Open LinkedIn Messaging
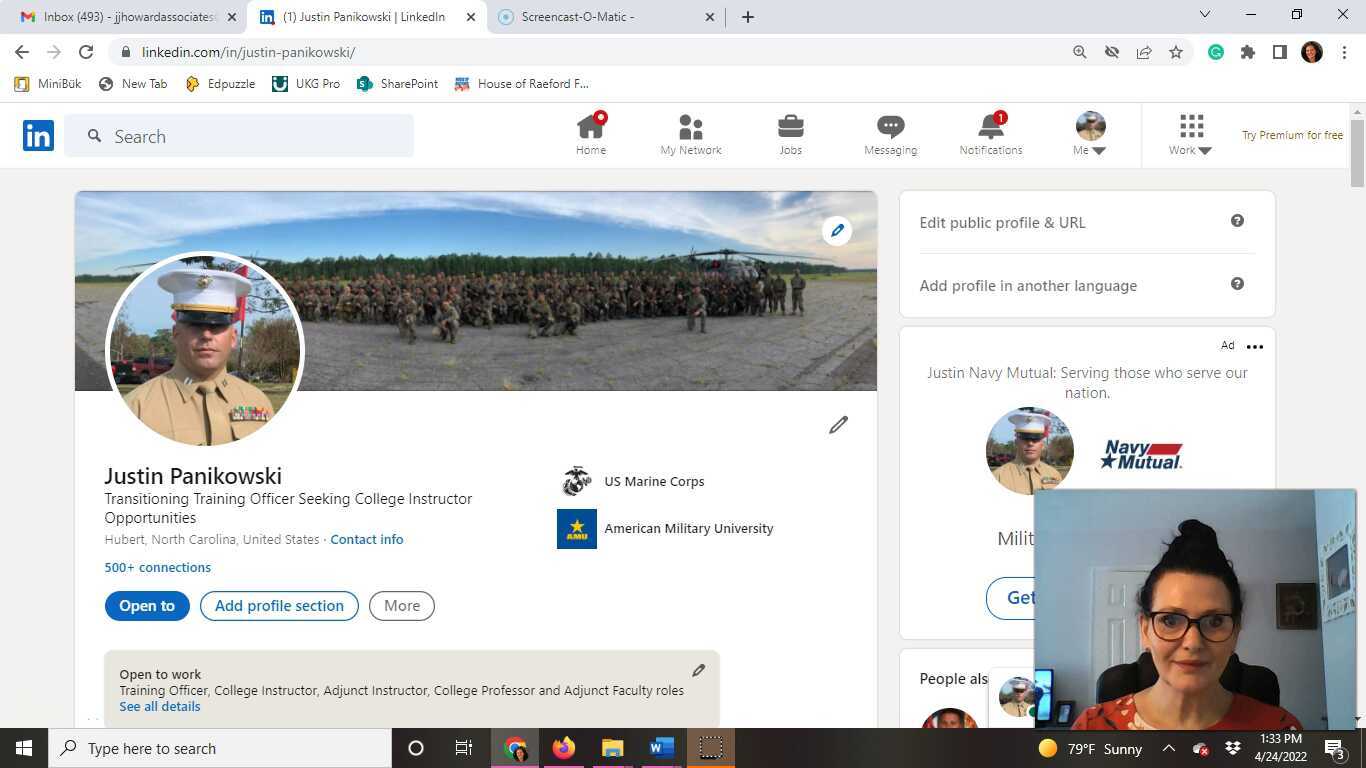This screenshot has height=768, width=1366. click(889, 135)
